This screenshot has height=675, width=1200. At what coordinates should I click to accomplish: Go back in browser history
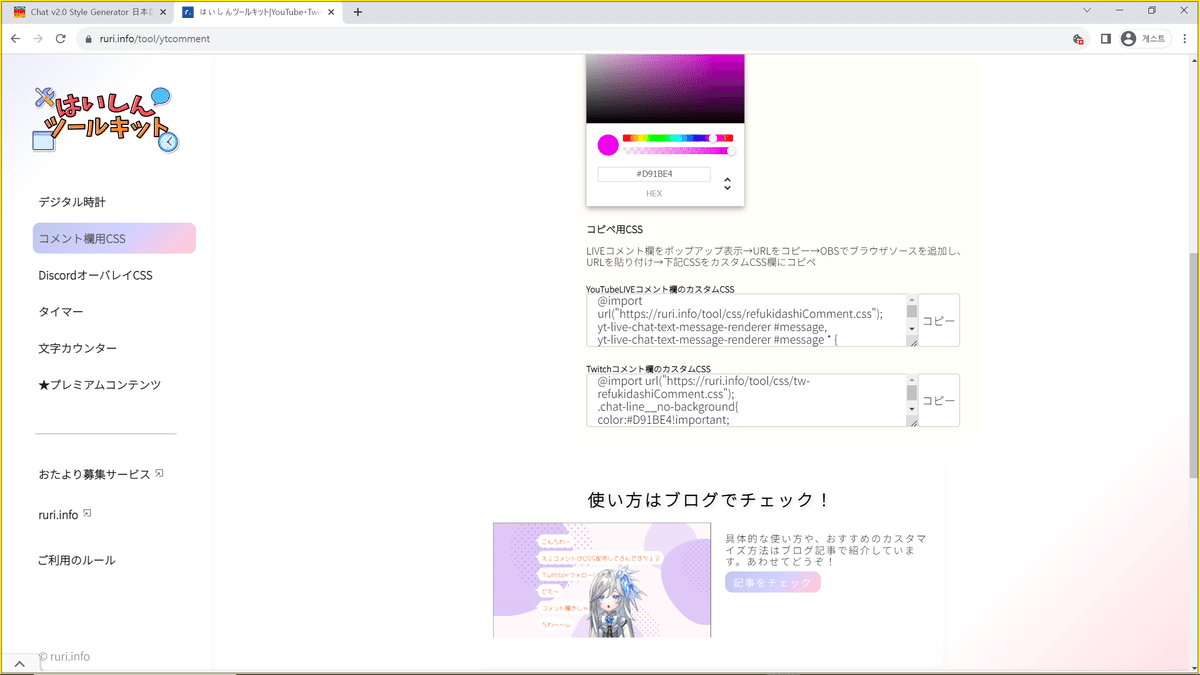pyautogui.click(x=15, y=39)
